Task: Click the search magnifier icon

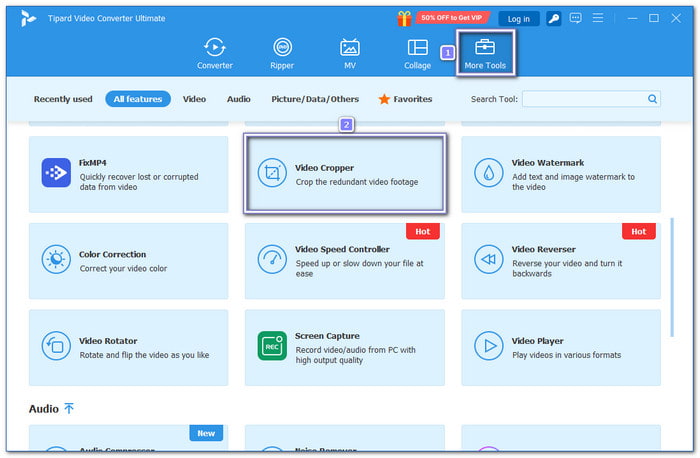Action: [652, 99]
